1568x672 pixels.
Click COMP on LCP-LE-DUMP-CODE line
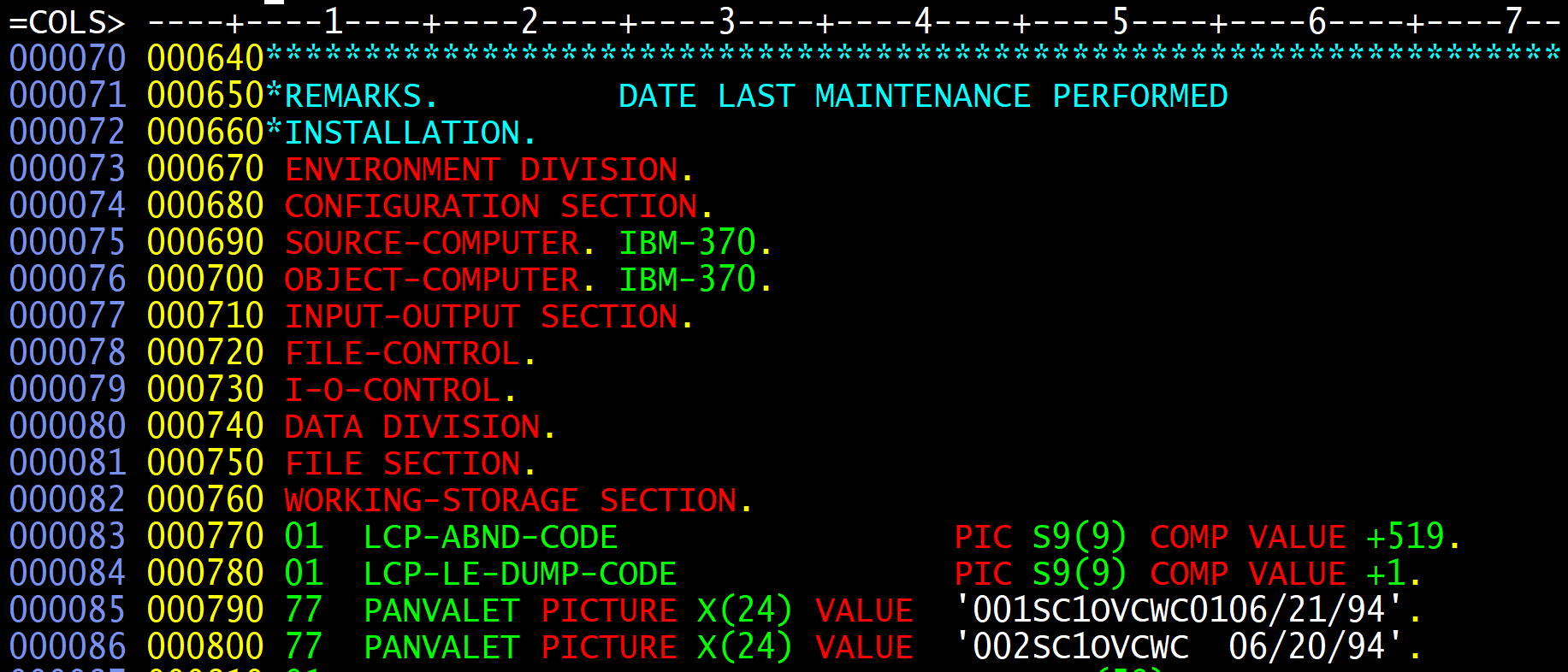(x=1188, y=574)
